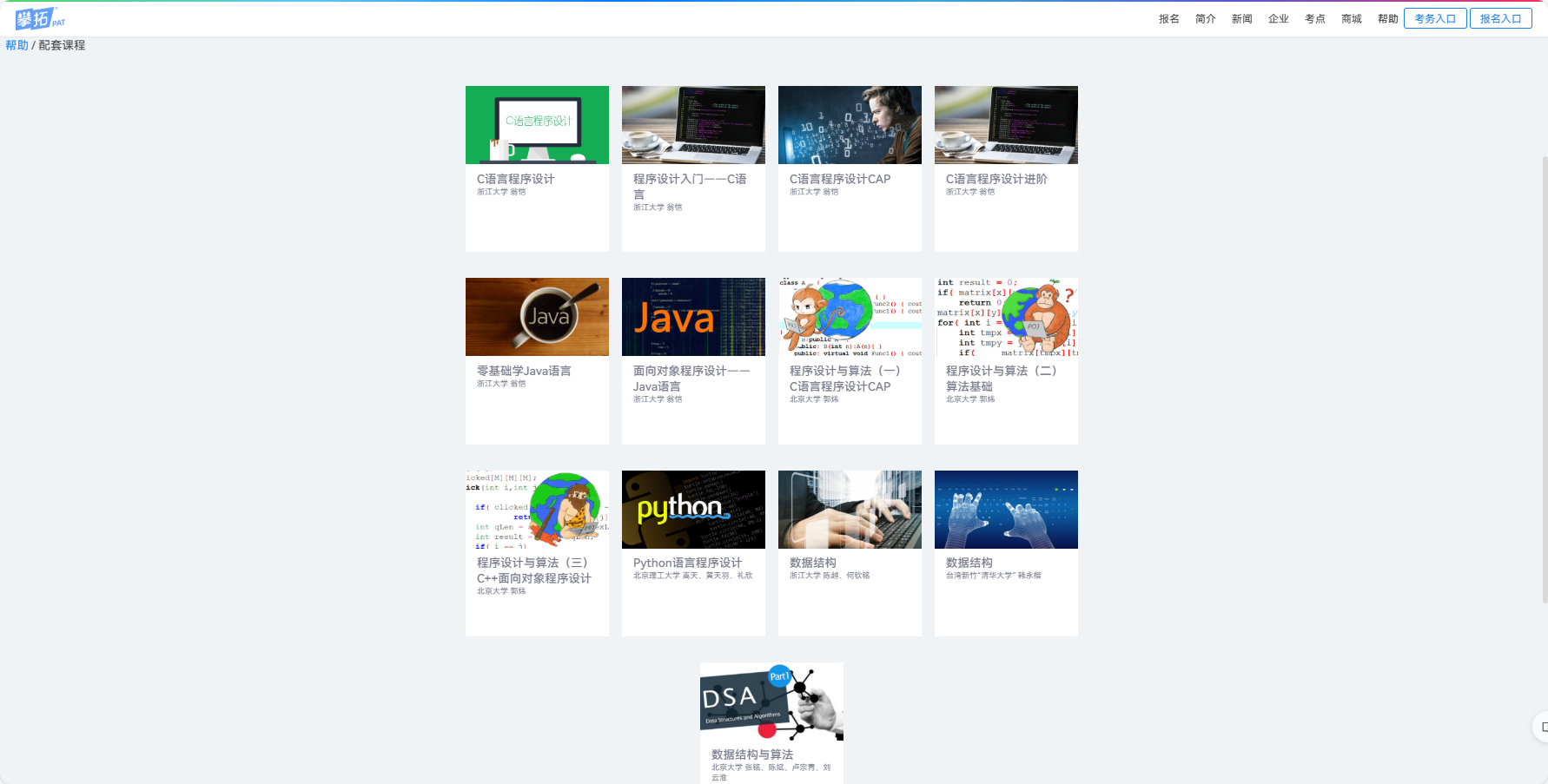Open the 报名 menu item
The image size is (1548, 784).
pyautogui.click(x=1168, y=18)
